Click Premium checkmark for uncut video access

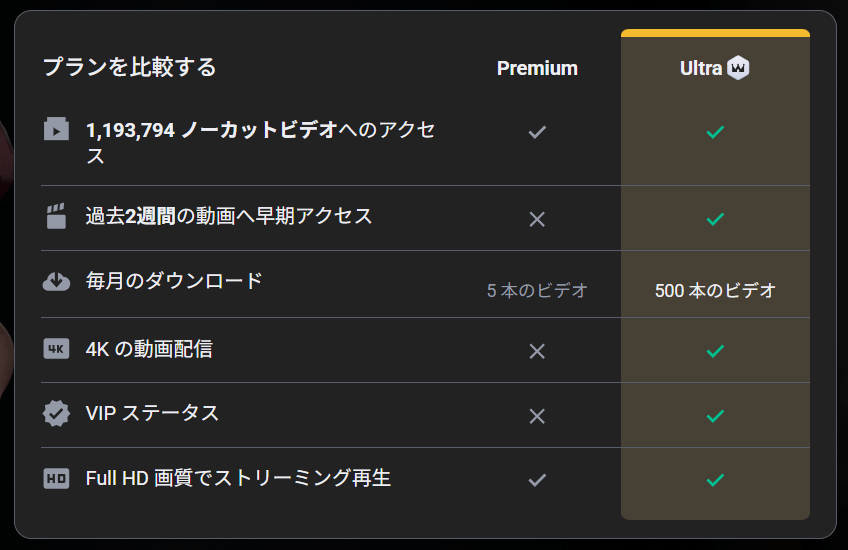[537, 131]
